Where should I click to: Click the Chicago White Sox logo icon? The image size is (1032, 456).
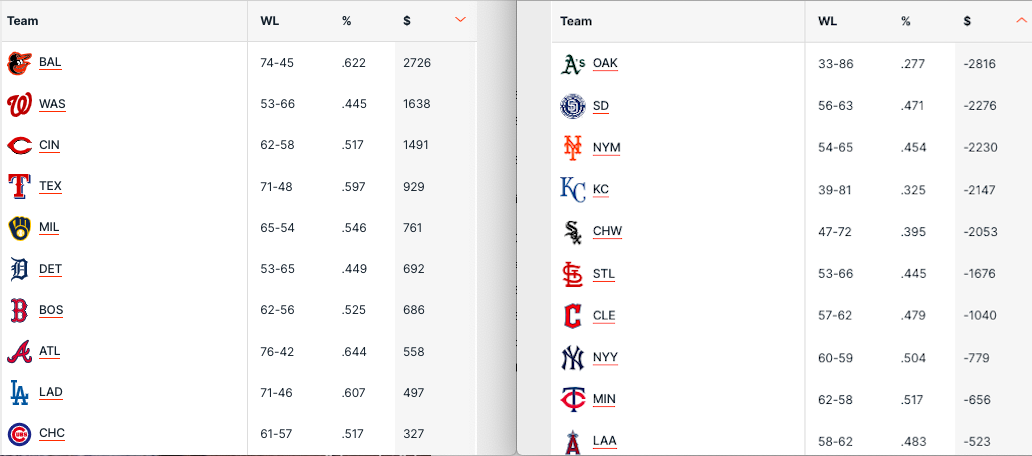[x=571, y=232]
